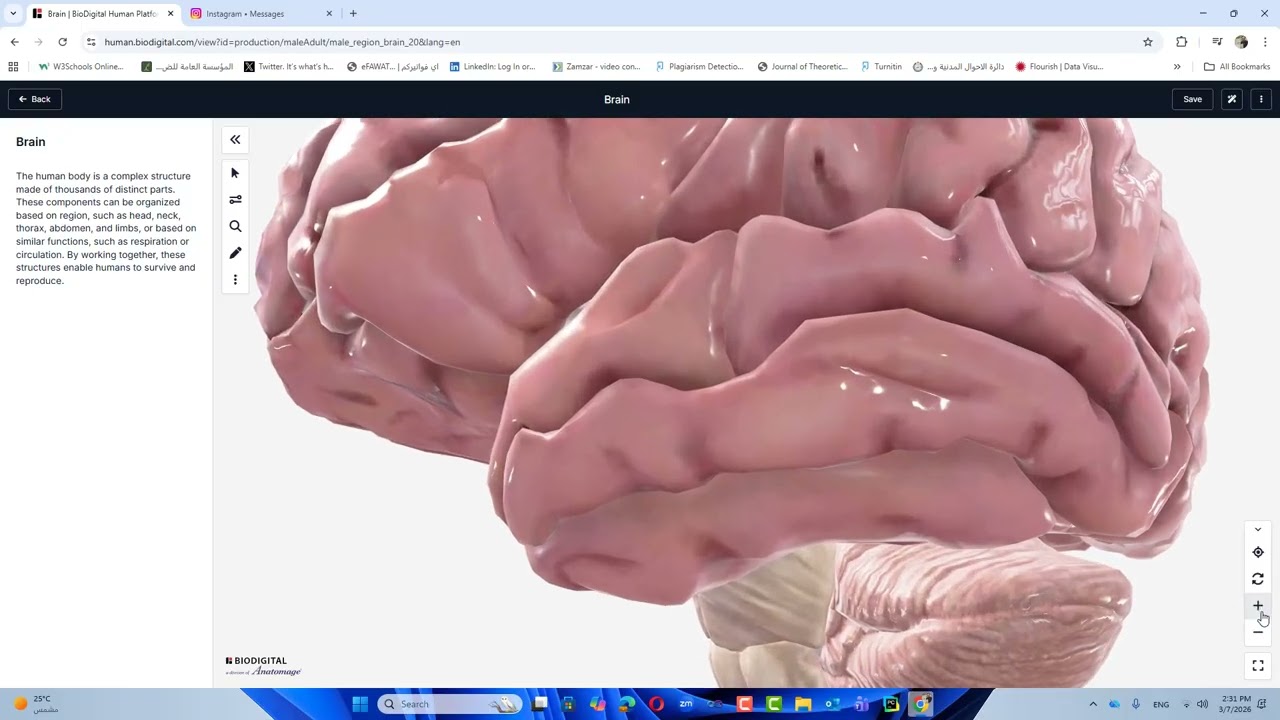The width and height of the screenshot is (1280, 720).
Task: Bookmark this page with the star
Action: tap(1148, 42)
